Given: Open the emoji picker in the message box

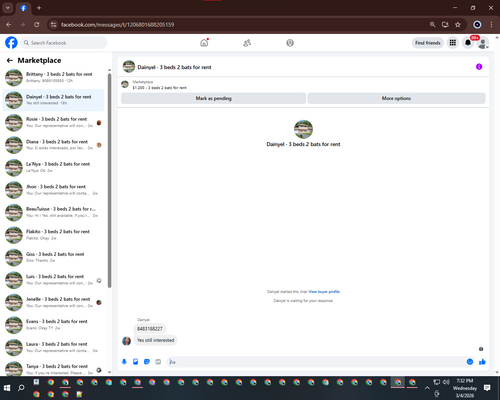Looking at the screenshot, I should point(470,362).
